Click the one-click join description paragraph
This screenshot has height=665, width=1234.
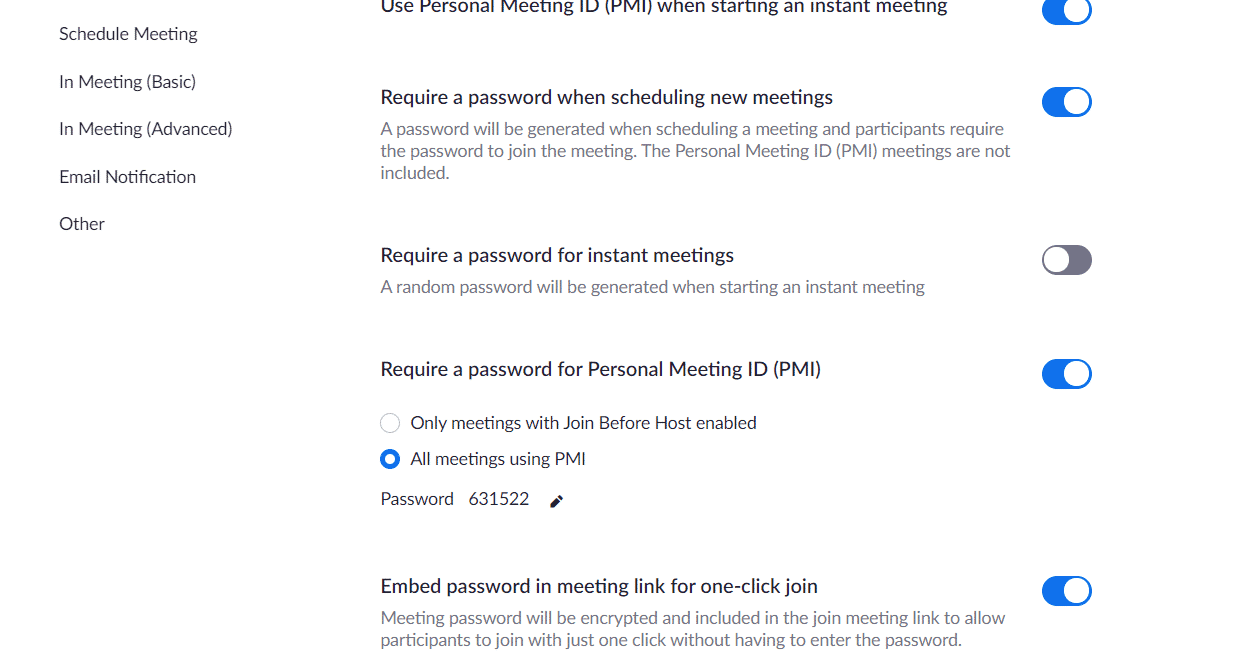(692, 629)
